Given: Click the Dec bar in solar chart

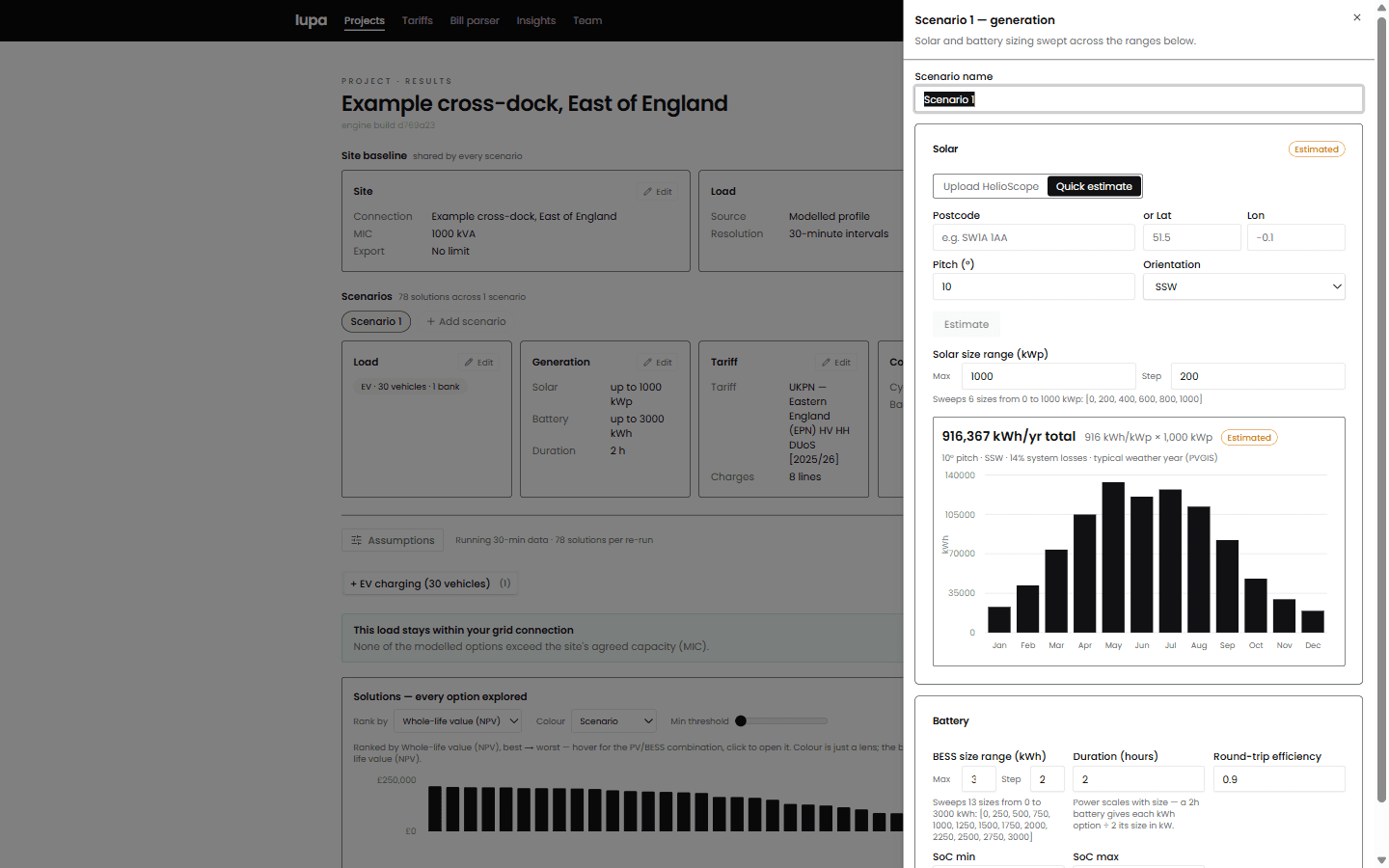Looking at the screenshot, I should [x=1313, y=622].
